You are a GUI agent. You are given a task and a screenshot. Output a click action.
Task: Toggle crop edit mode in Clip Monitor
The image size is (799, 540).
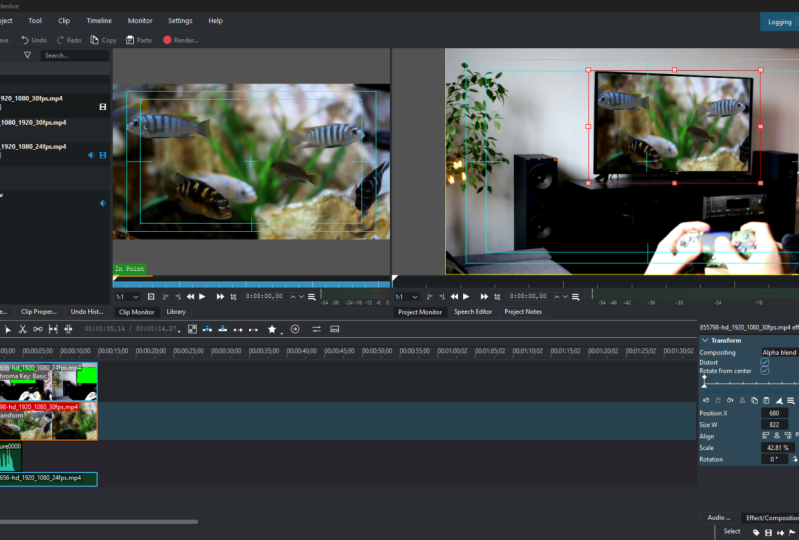(x=233, y=296)
